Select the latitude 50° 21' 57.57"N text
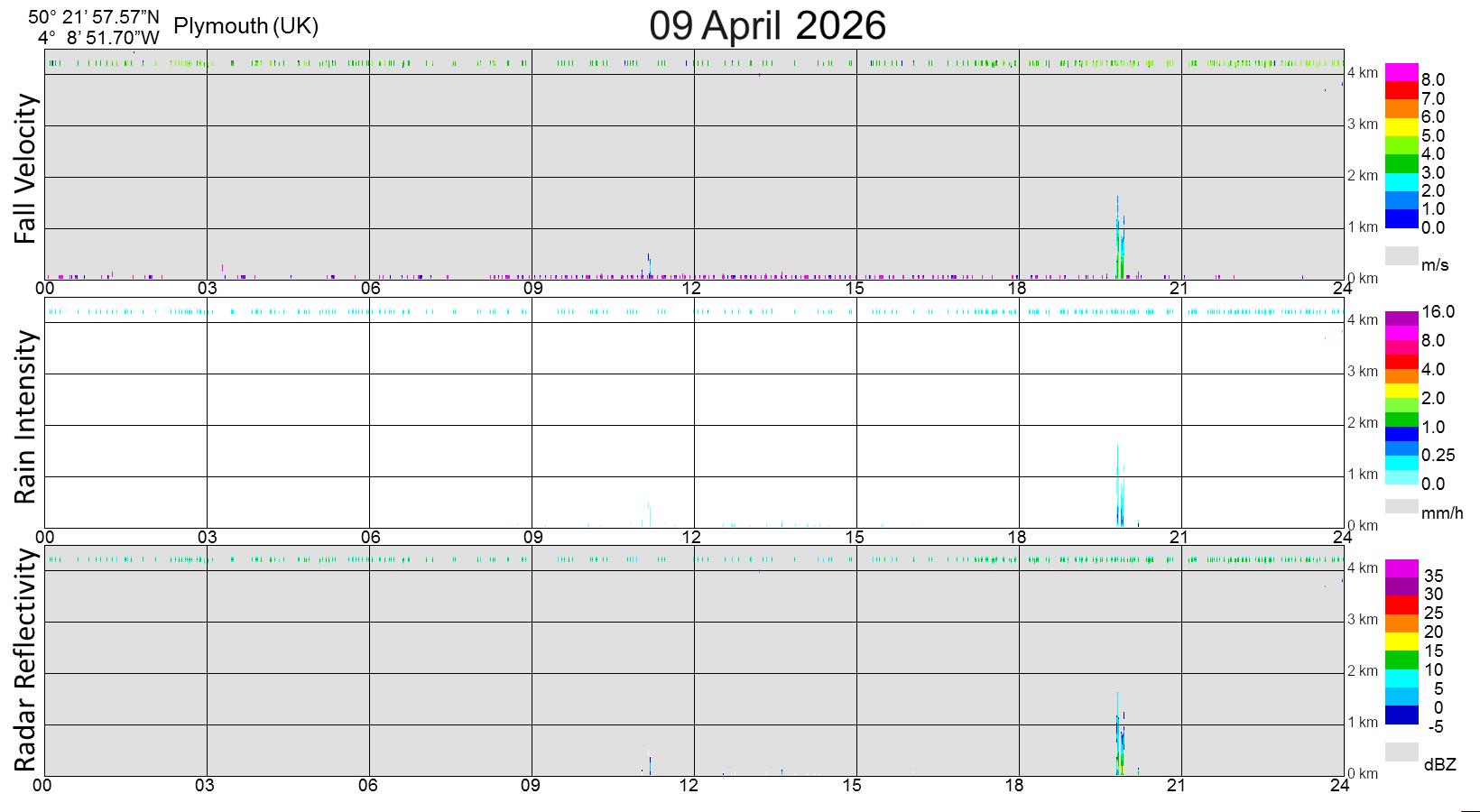Screen dimensions: 1480x812 pyautogui.click(x=94, y=16)
